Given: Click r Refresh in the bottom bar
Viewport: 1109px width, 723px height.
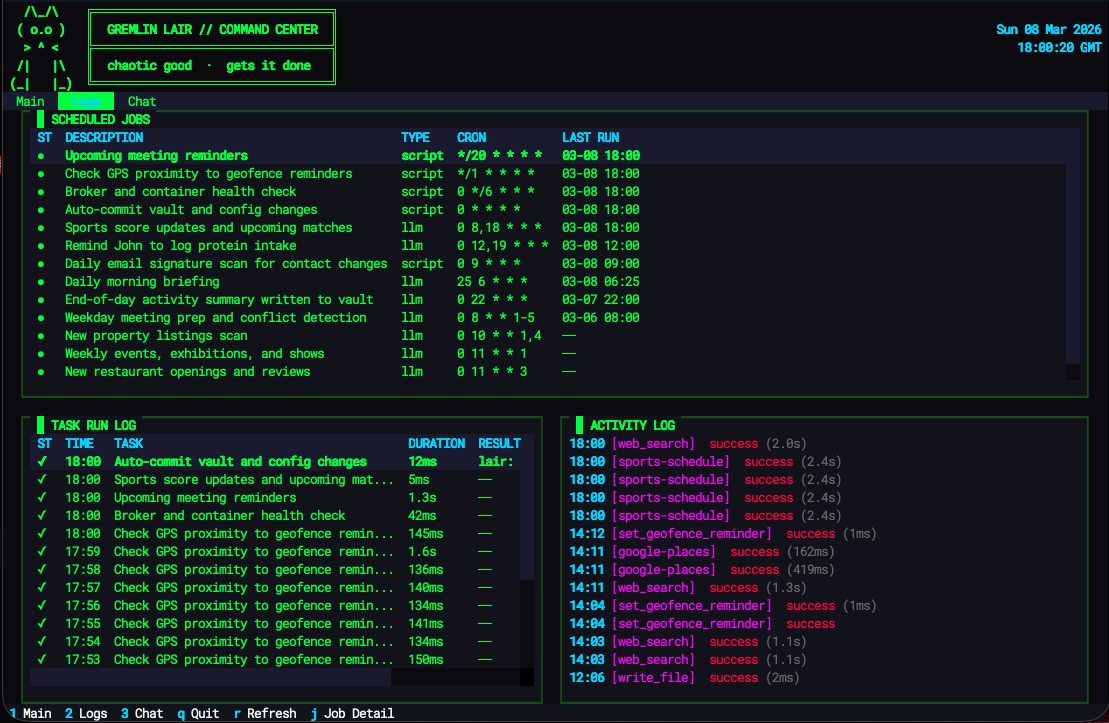Looking at the screenshot, I should pyautogui.click(x=265, y=713).
